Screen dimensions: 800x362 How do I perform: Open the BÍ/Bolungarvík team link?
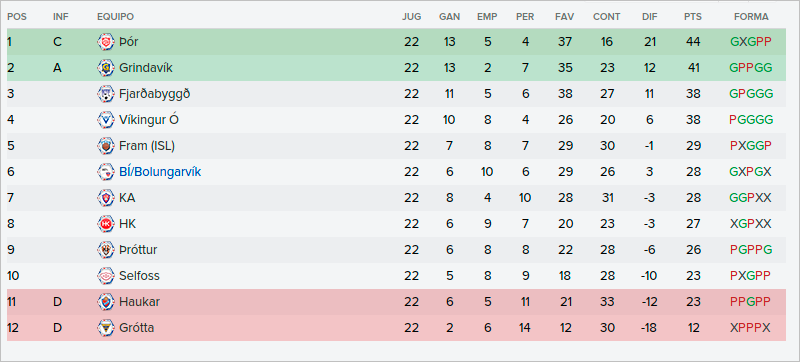160,172
